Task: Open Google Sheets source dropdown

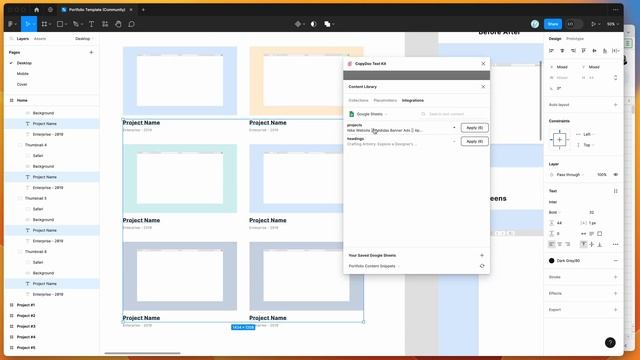Action: [368, 114]
